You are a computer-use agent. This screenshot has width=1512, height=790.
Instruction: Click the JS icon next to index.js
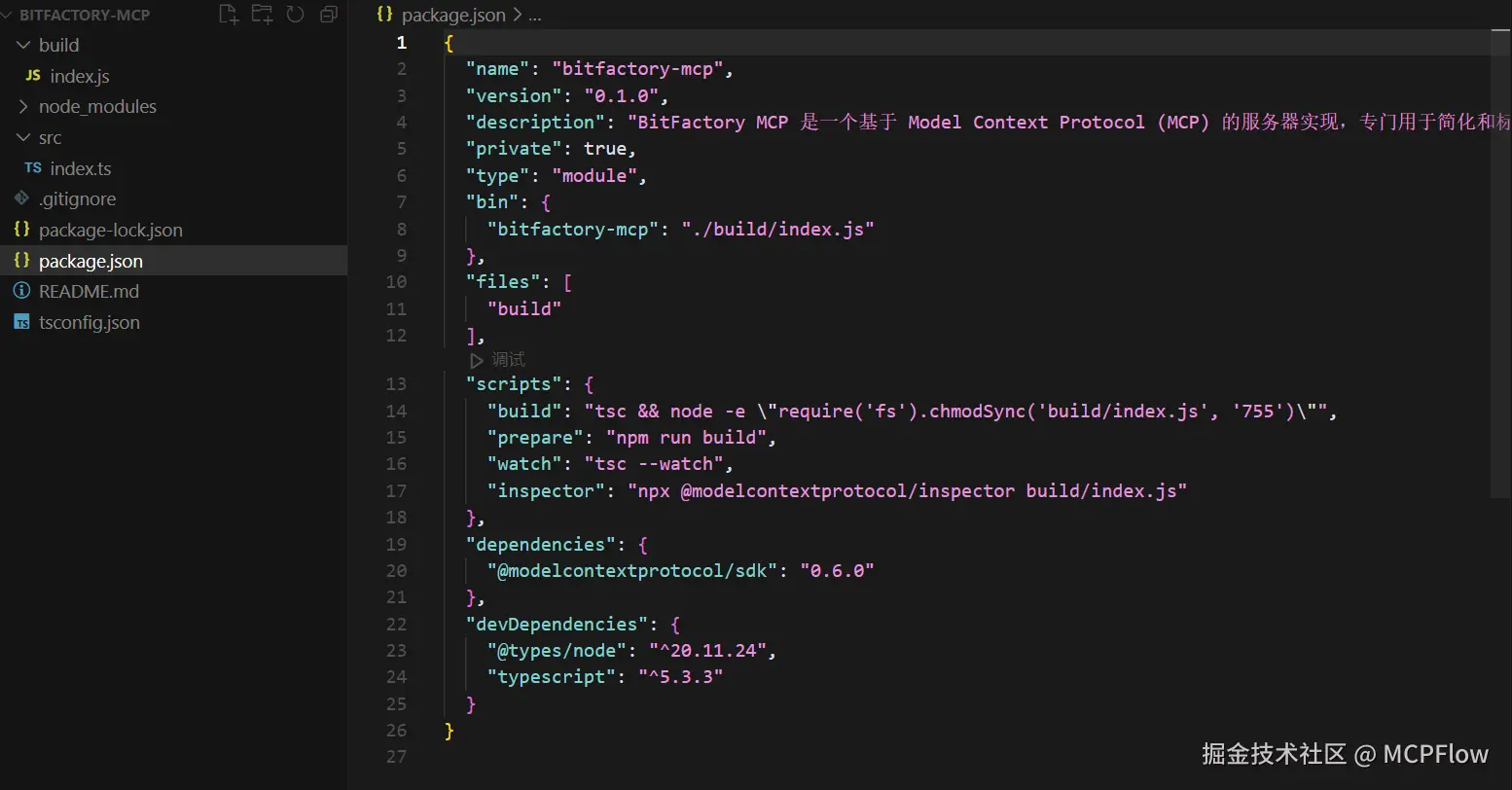click(33, 75)
